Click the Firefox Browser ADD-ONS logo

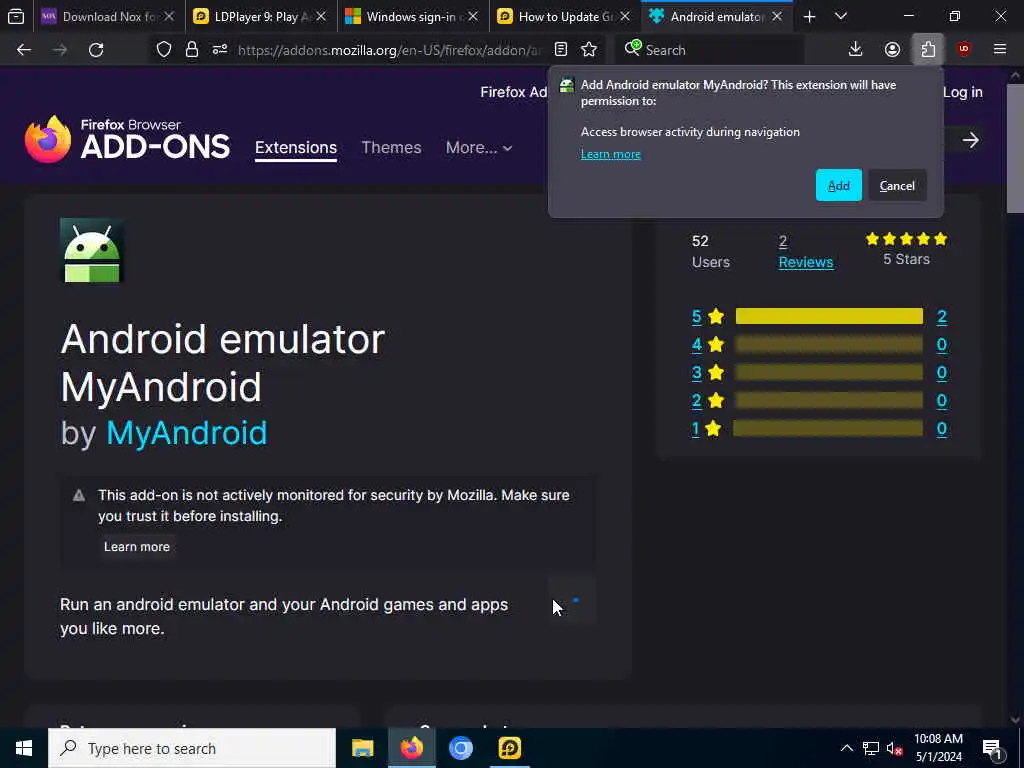(127, 139)
